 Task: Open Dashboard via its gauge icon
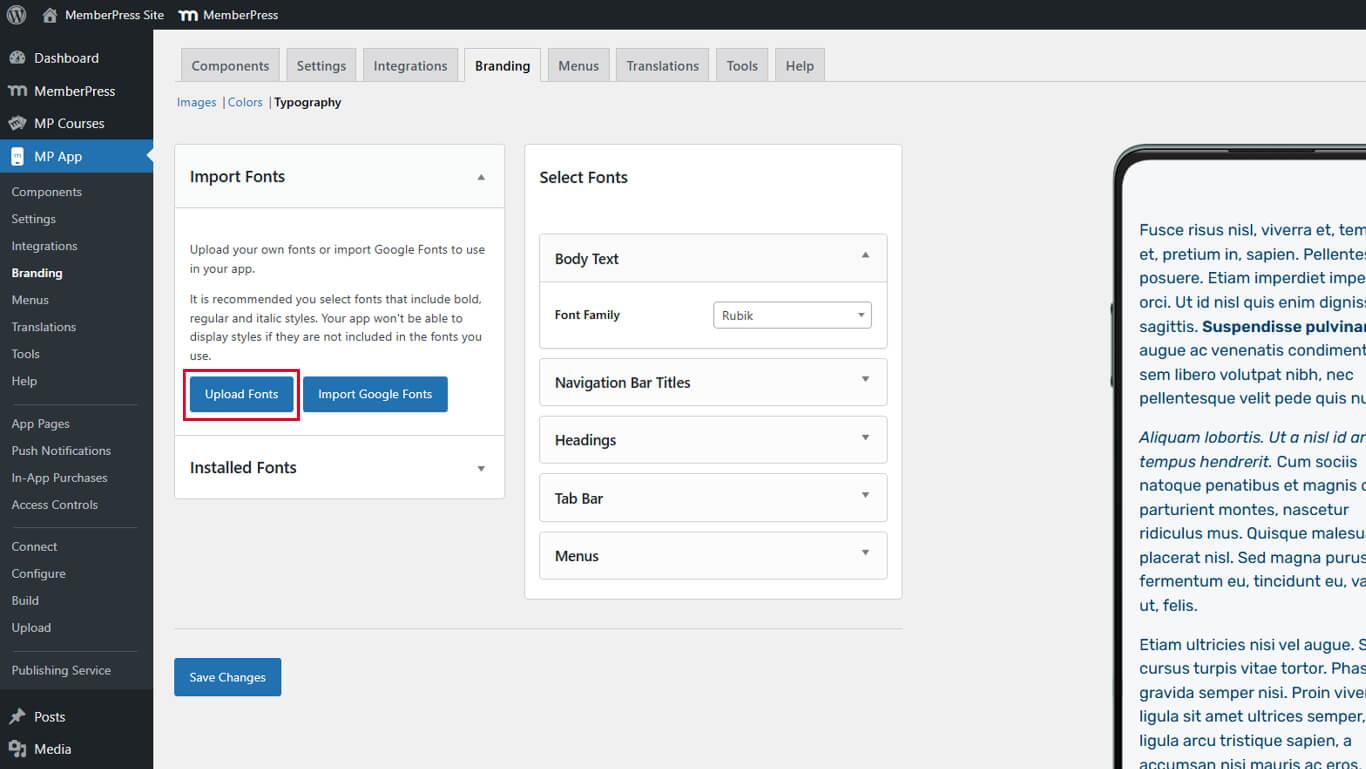17,58
